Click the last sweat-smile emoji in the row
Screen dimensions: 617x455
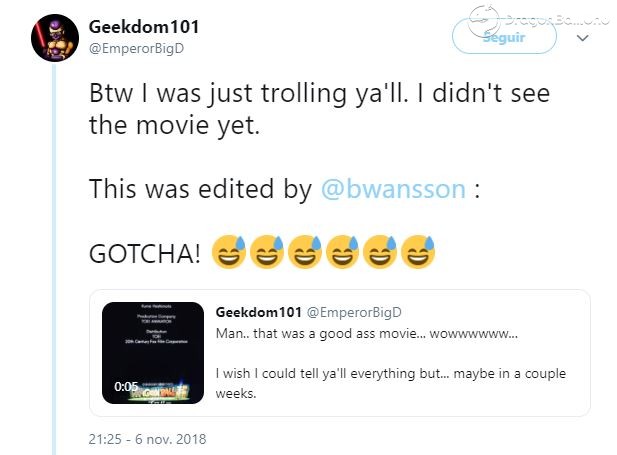418,252
